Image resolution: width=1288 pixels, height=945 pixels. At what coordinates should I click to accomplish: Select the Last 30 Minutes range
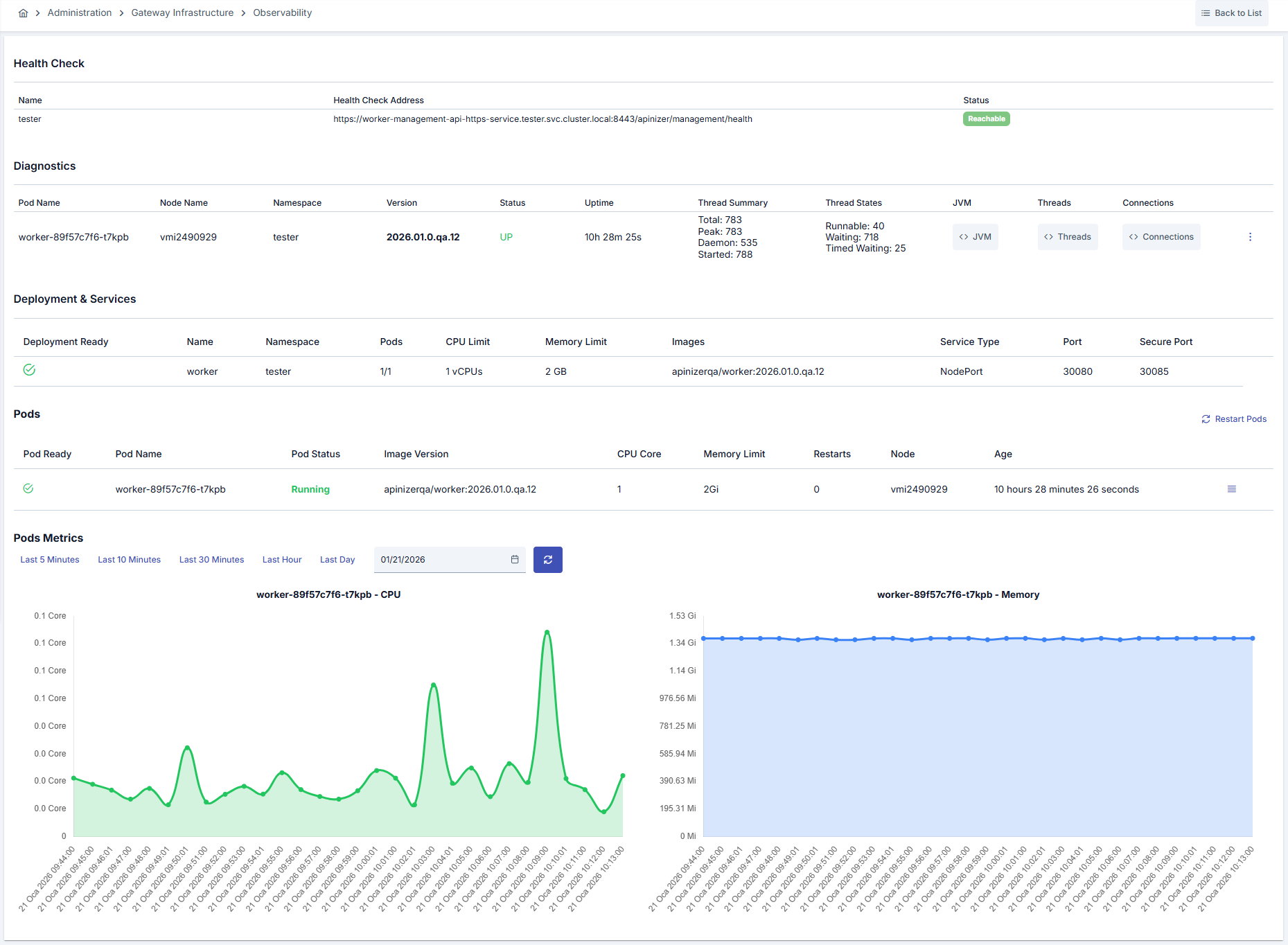(211, 560)
